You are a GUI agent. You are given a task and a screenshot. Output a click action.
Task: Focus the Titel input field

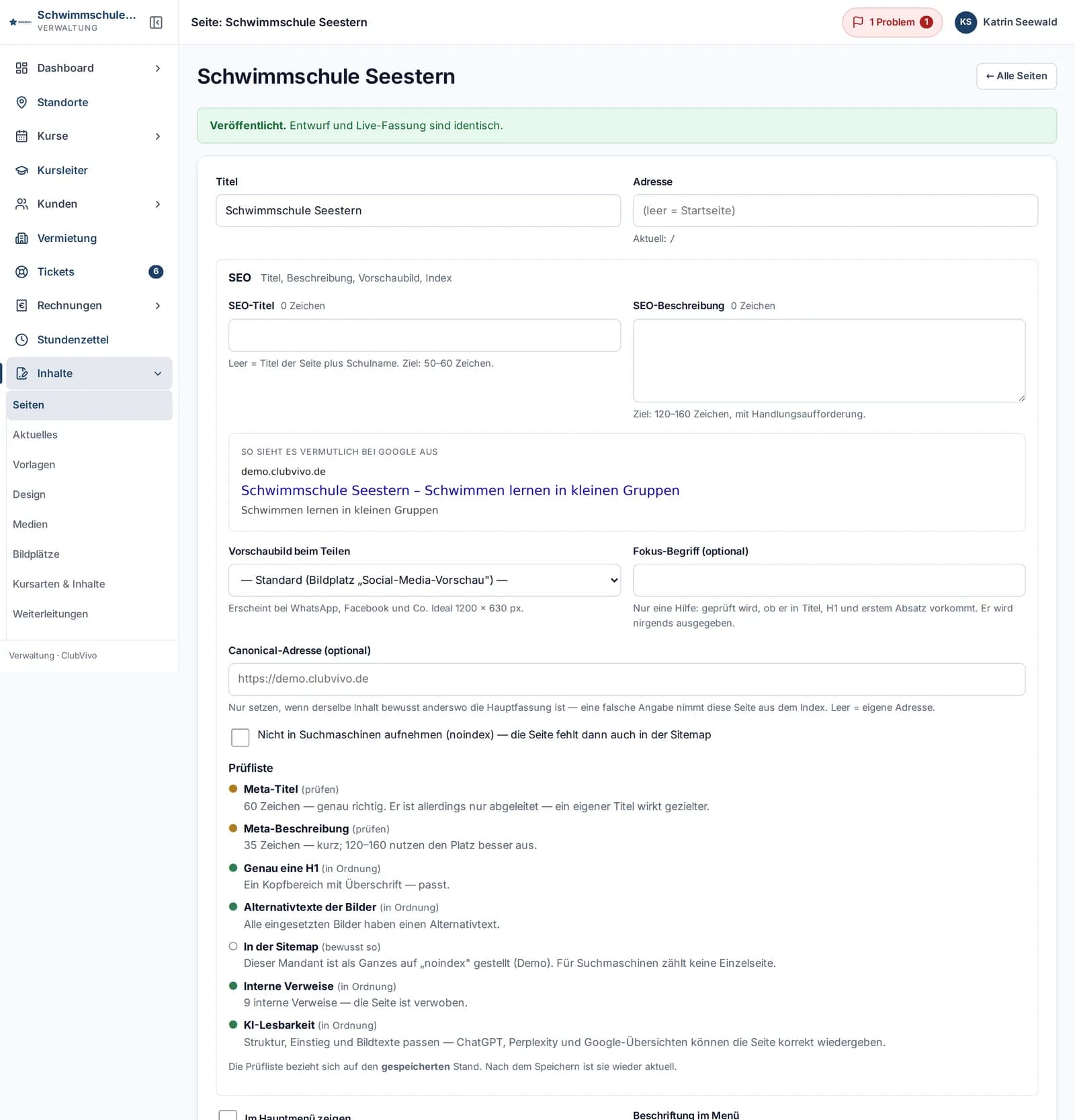pos(418,210)
